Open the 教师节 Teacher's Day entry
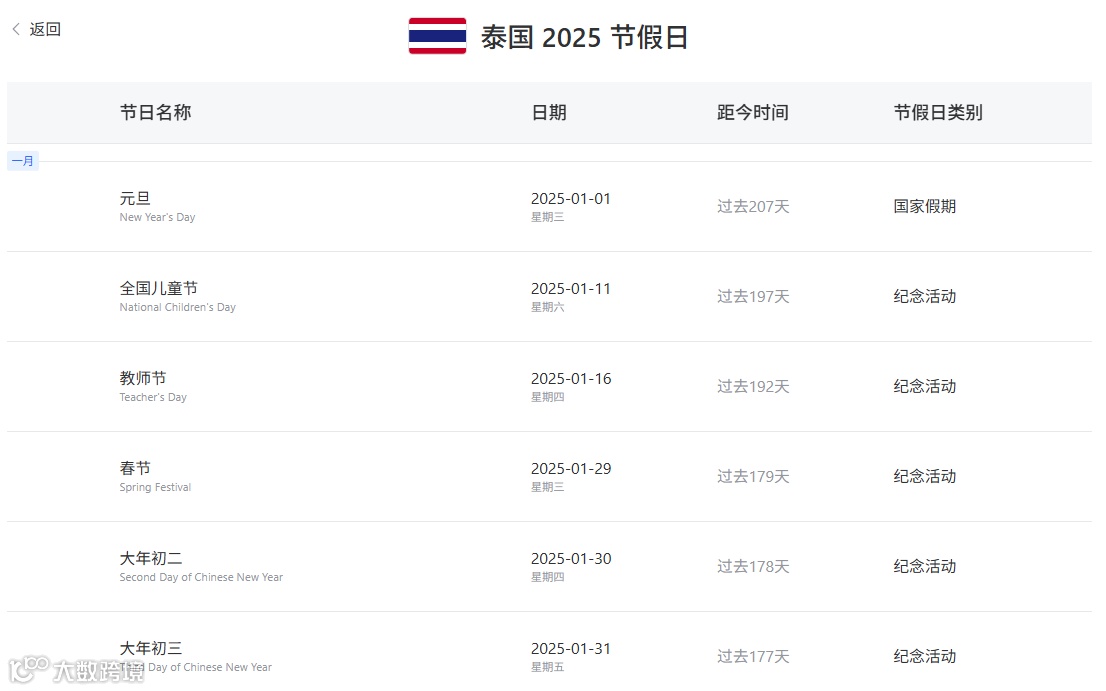 (x=143, y=379)
